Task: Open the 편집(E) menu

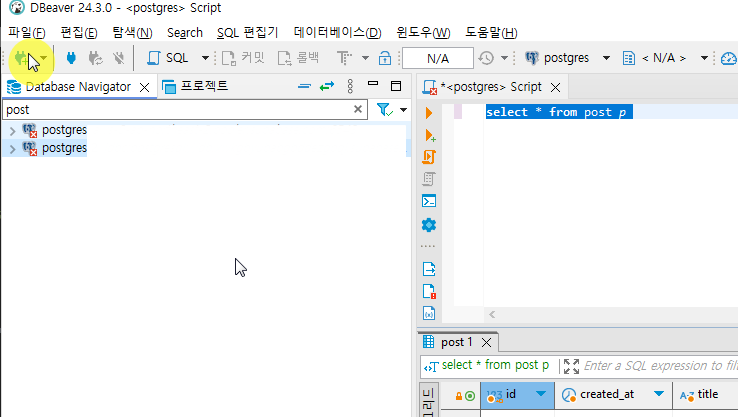Action: (x=79, y=32)
